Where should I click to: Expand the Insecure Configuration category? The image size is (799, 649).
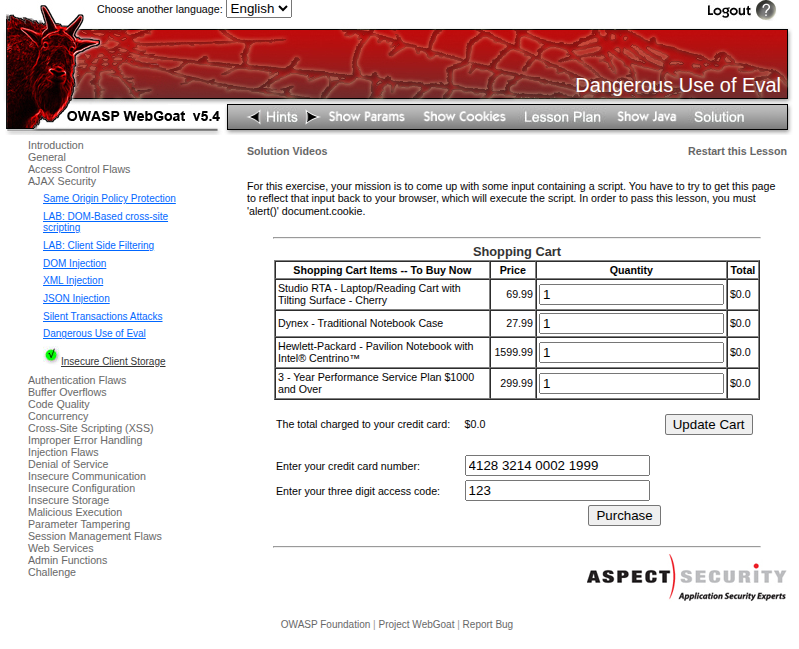coord(82,488)
